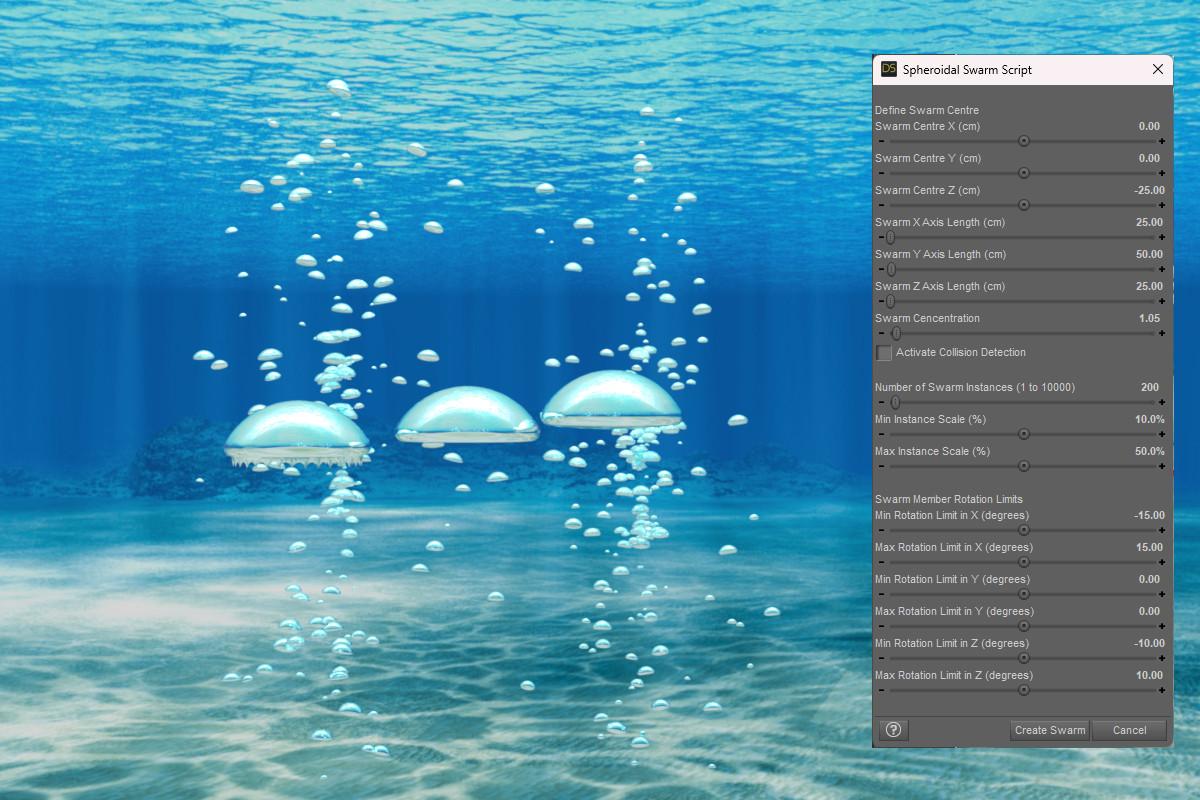Click the Swarm Cencentration slider handle

coord(896,333)
